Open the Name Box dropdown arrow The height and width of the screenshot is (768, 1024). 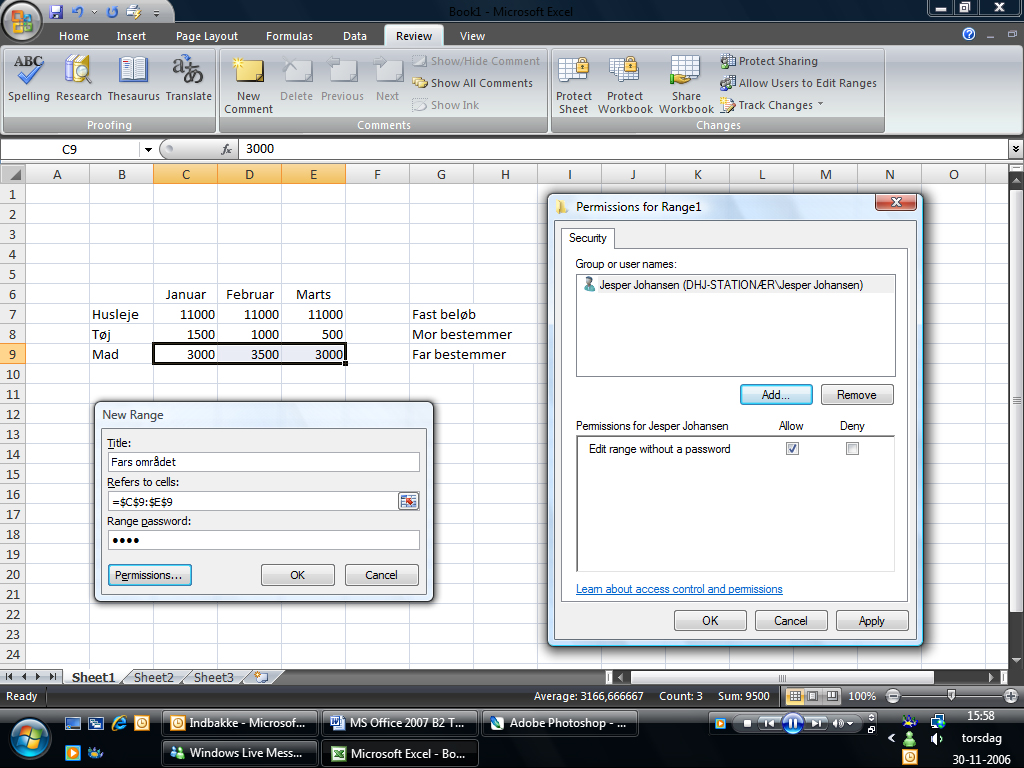pyautogui.click(x=148, y=149)
